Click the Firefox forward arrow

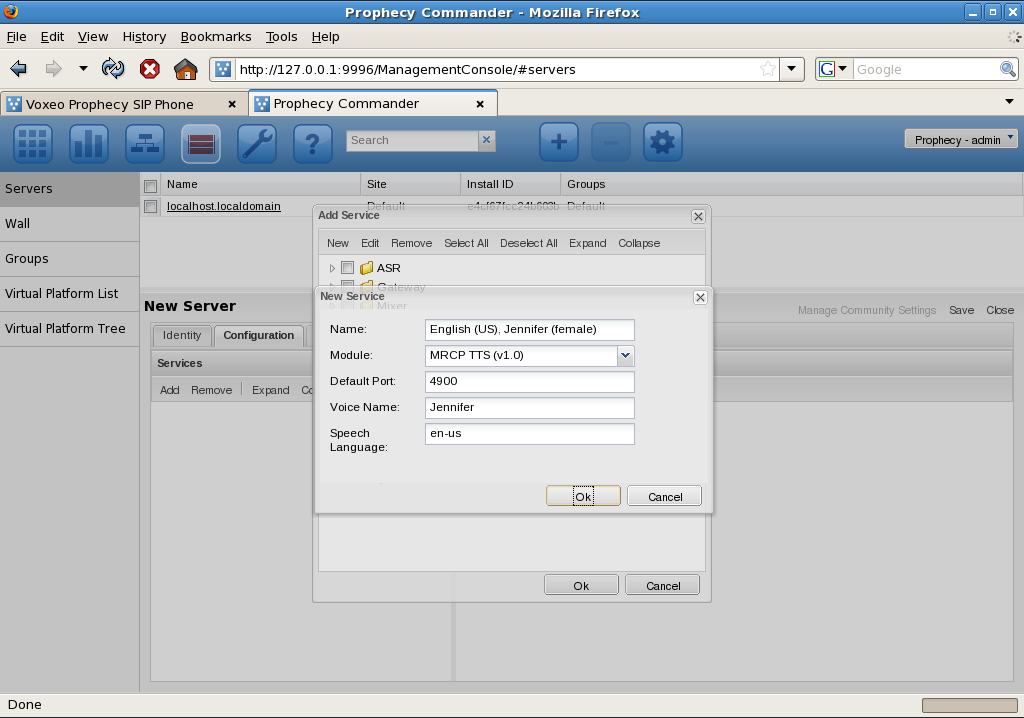[x=54, y=69]
